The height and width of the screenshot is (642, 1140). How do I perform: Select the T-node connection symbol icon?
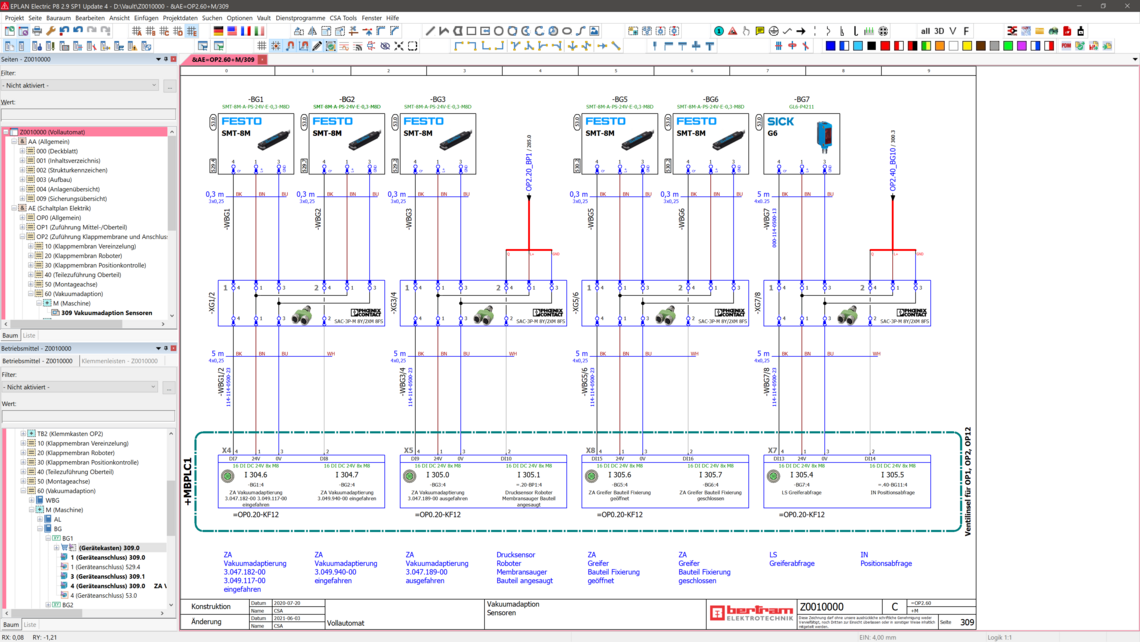(516, 46)
